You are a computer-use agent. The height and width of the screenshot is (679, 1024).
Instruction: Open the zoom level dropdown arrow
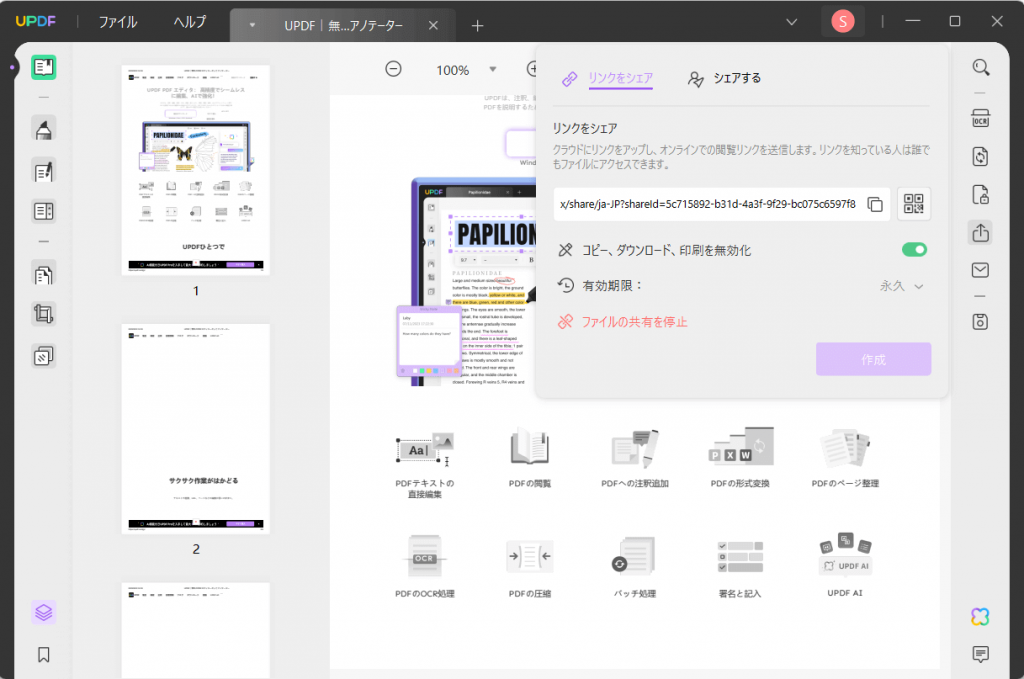pyautogui.click(x=492, y=70)
